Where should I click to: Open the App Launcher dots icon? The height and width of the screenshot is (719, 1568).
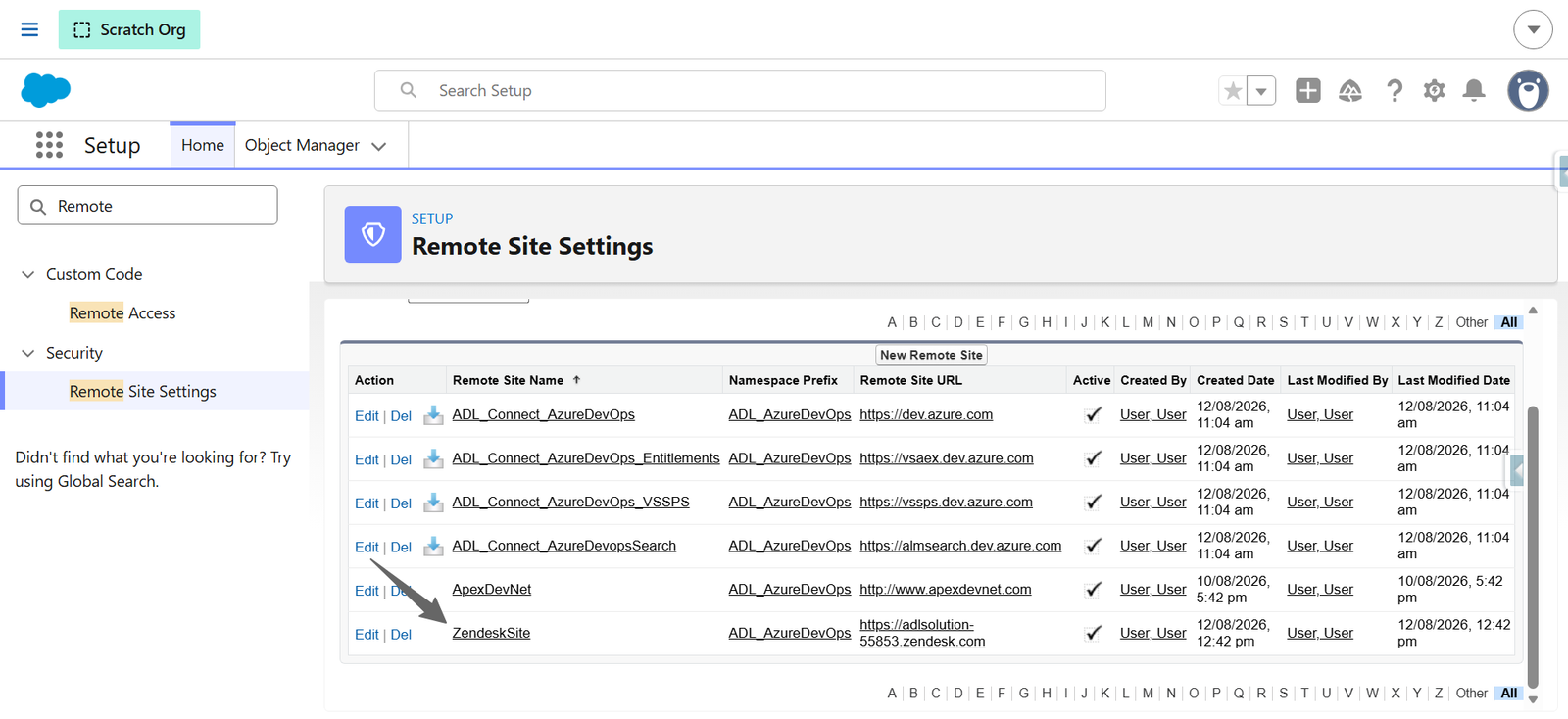pyautogui.click(x=49, y=145)
